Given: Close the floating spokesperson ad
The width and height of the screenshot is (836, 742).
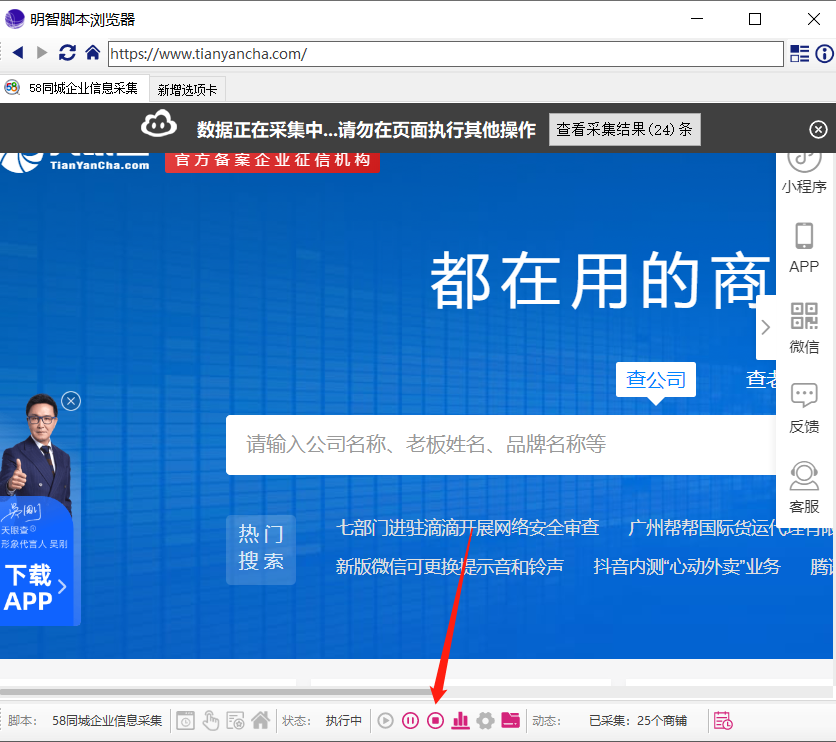Looking at the screenshot, I should coord(71,401).
